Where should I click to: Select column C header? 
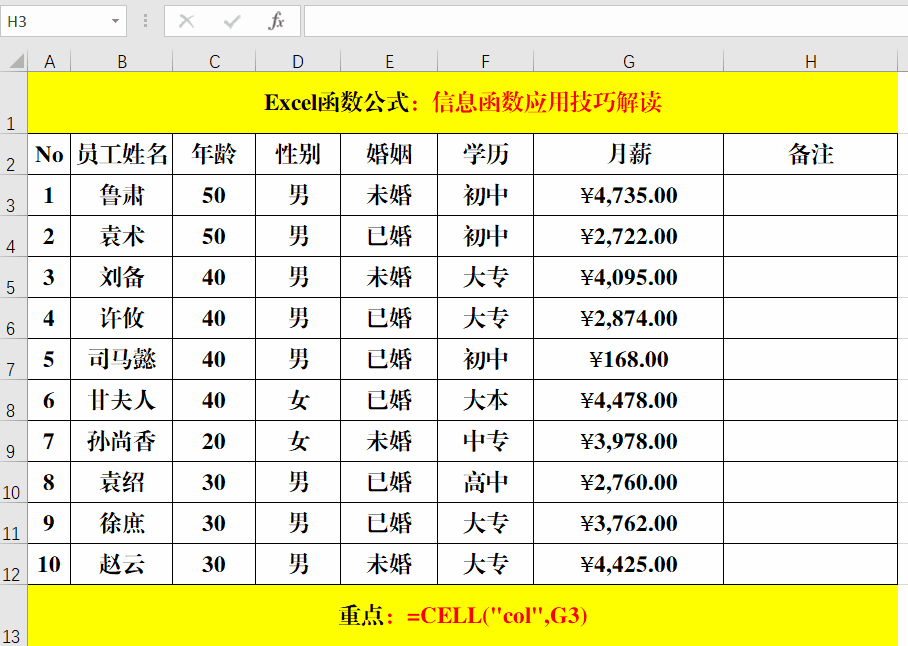pos(214,61)
